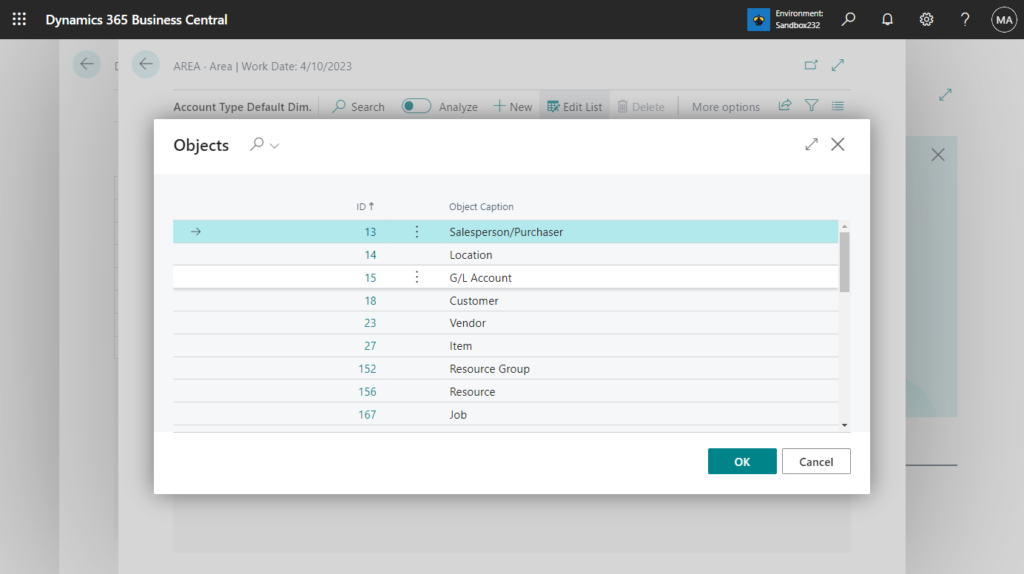Image resolution: width=1024 pixels, height=574 pixels.
Task: Select the Resource caption in row 156
Action: 472,391
